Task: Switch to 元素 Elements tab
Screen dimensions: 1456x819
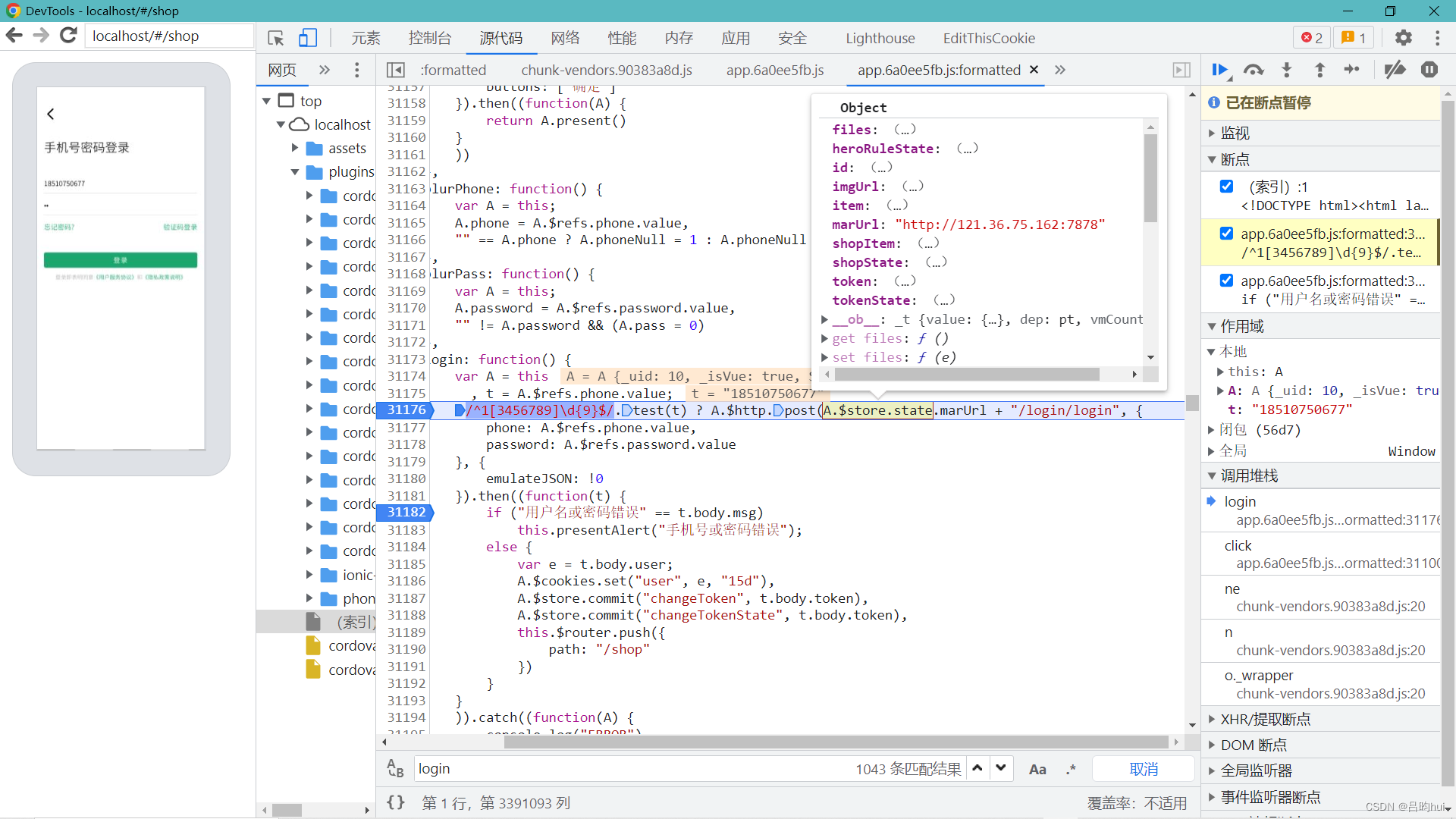Action: pyautogui.click(x=366, y=38)
